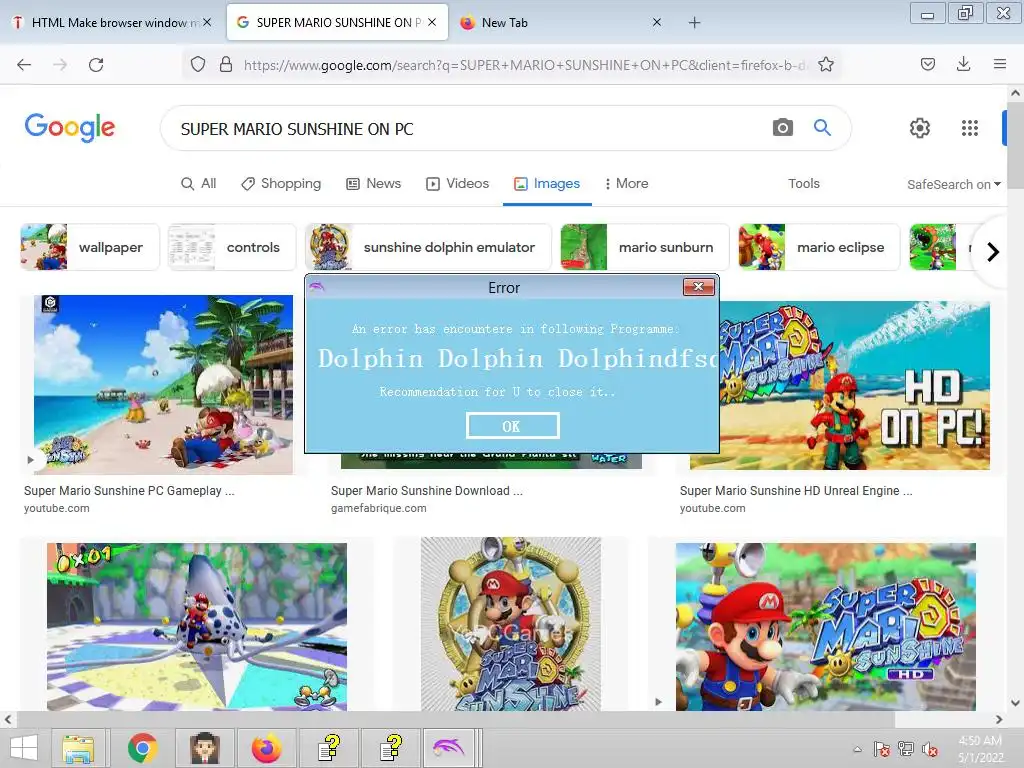Open the Action Center flag tray icon

point(882,749)
